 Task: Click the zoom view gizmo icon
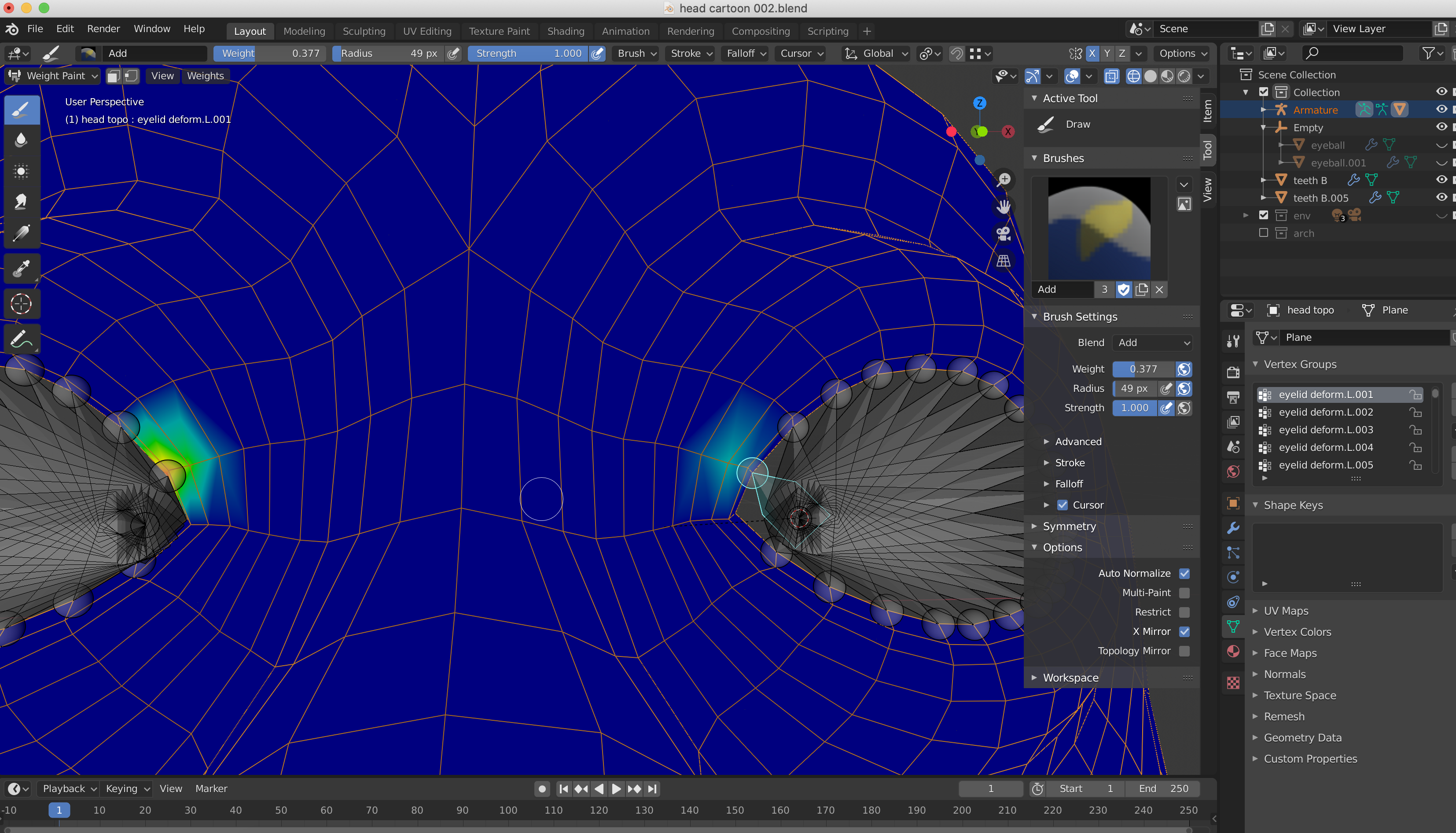(1004, 180)
